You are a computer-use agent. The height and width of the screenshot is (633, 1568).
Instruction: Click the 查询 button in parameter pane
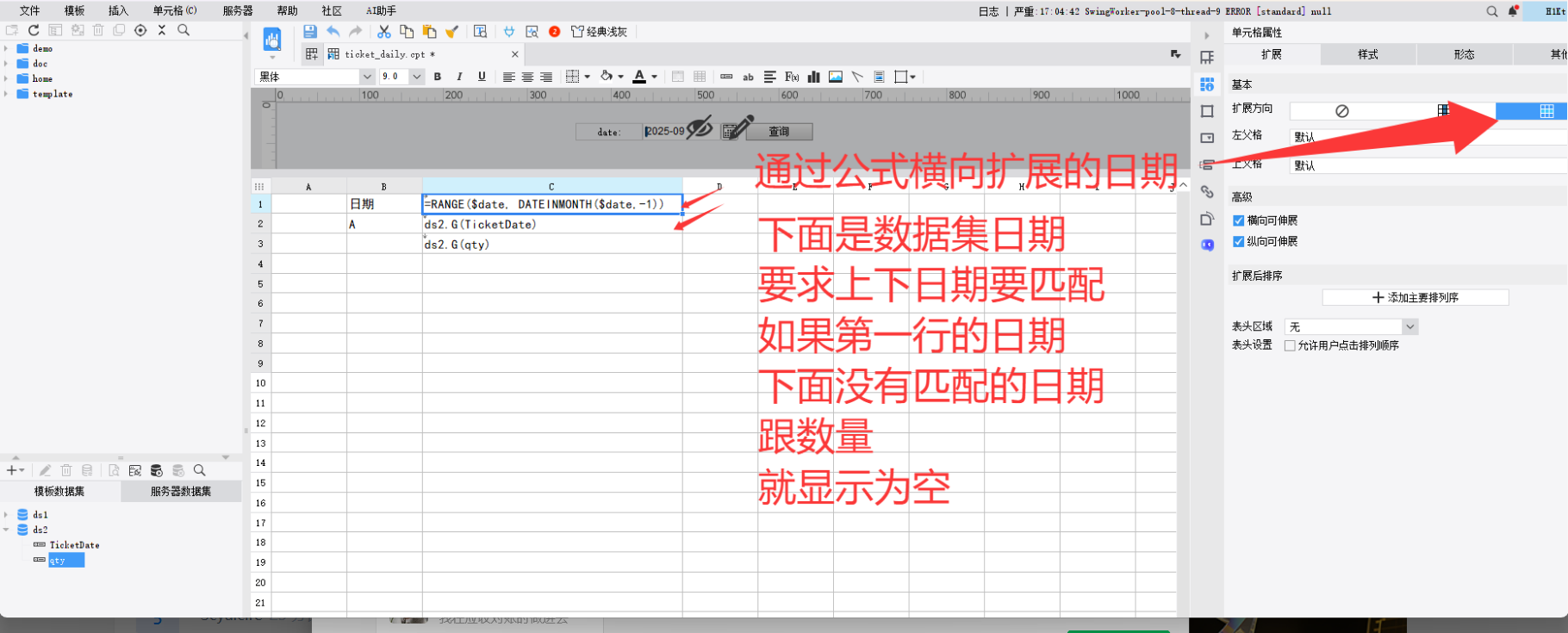coord(779,132)
